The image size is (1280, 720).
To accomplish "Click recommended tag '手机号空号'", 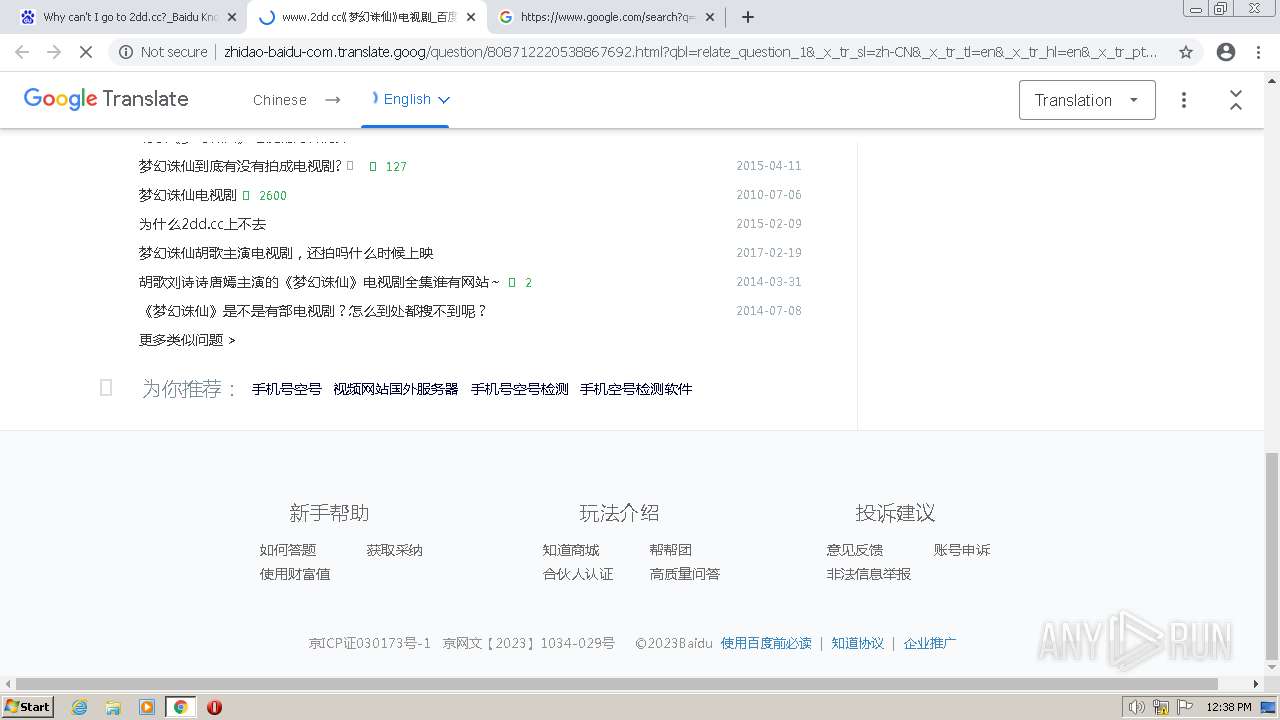I will tap(286, 389).
